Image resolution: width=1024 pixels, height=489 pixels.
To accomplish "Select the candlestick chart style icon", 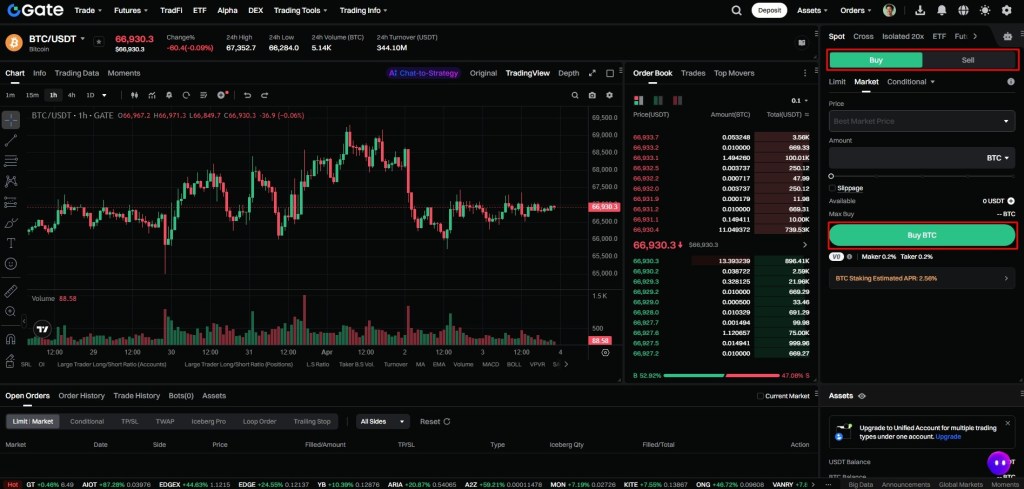I will tap(135, 95).
